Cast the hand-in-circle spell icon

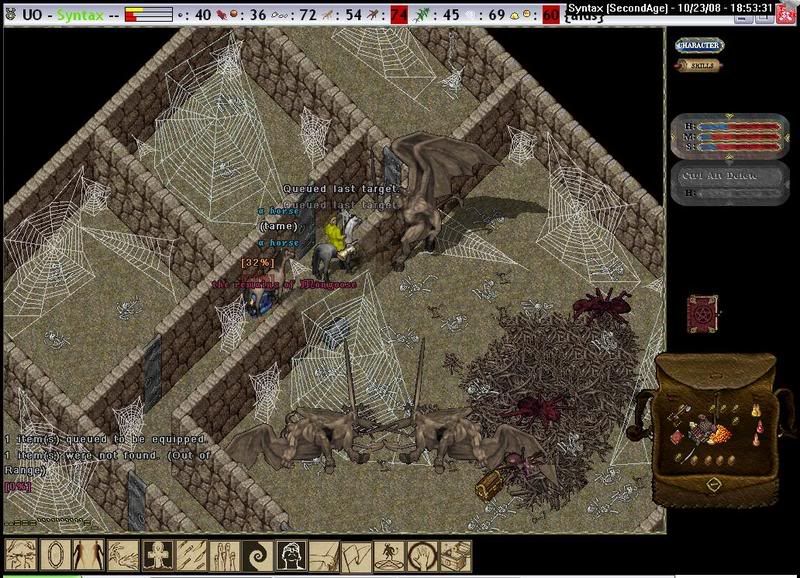point(422,556)
